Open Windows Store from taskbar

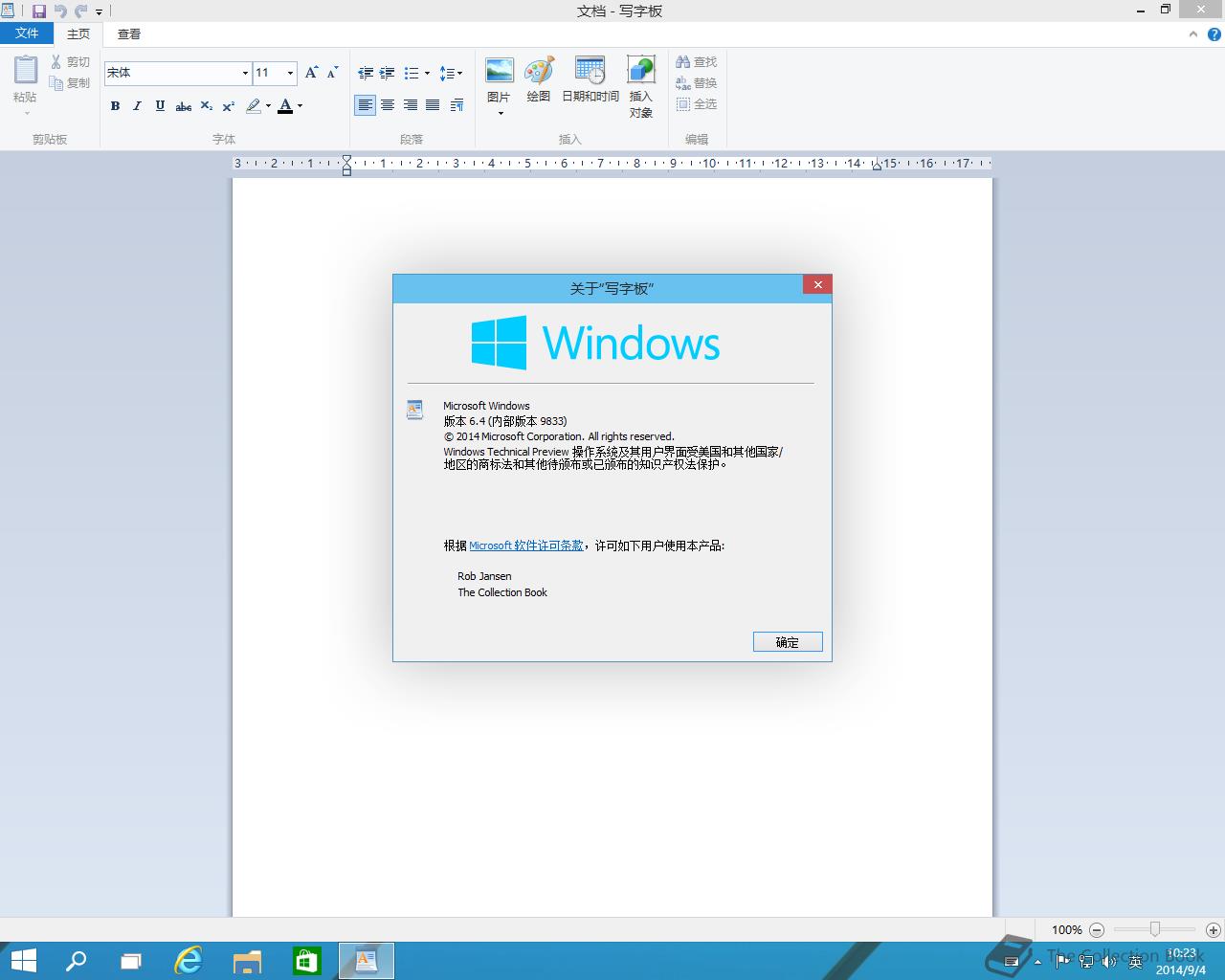(306, 961)
